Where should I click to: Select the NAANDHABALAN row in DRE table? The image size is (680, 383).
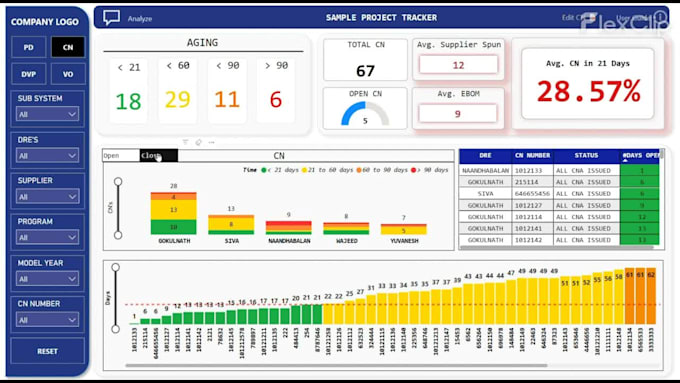(559, 170)
